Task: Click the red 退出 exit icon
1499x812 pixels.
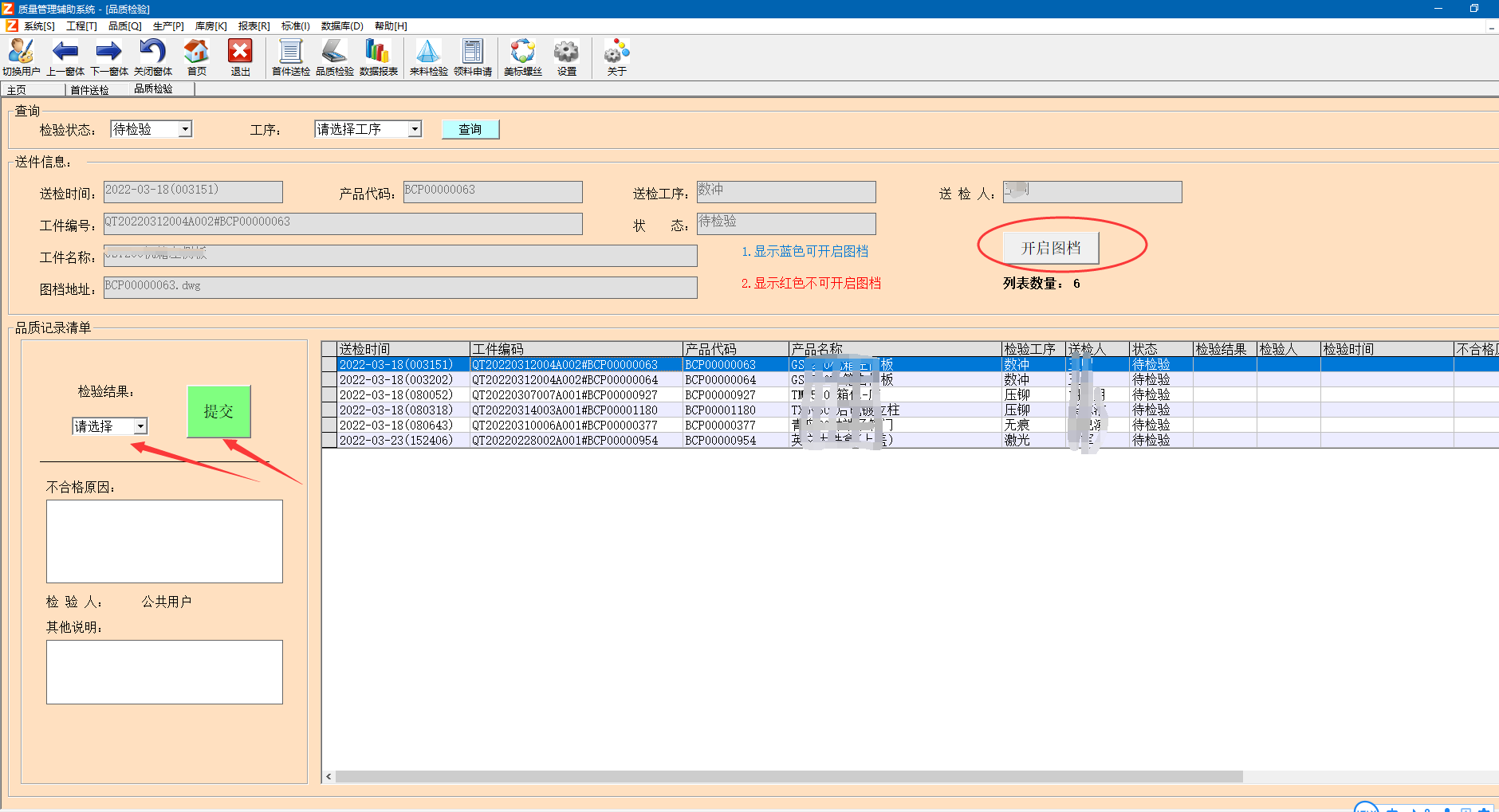Action: pos(240,57)
